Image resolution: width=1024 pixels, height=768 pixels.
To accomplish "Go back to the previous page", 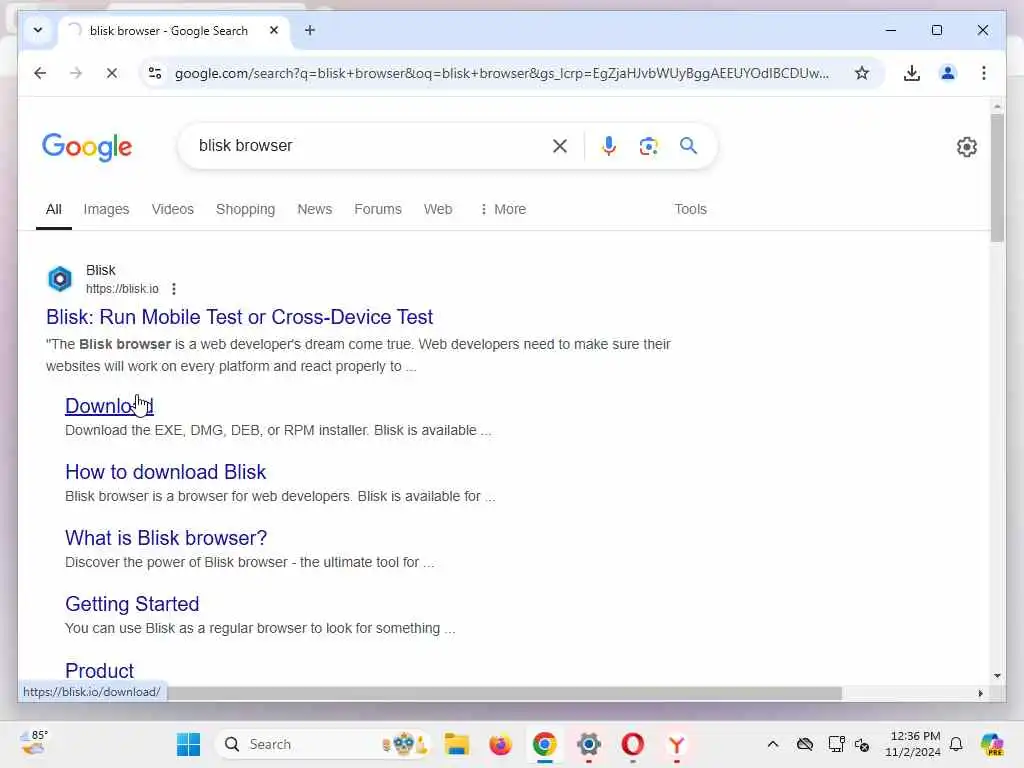I will pos(40,73).
